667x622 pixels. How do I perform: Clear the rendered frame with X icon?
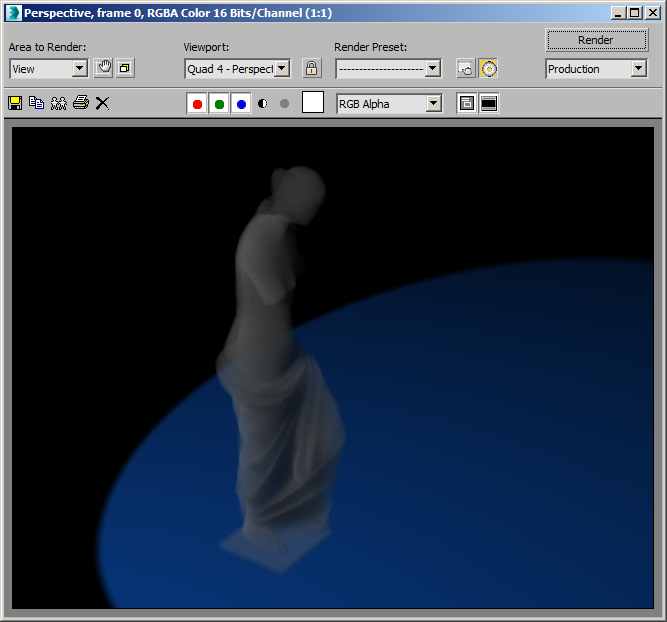coord(102,103)
